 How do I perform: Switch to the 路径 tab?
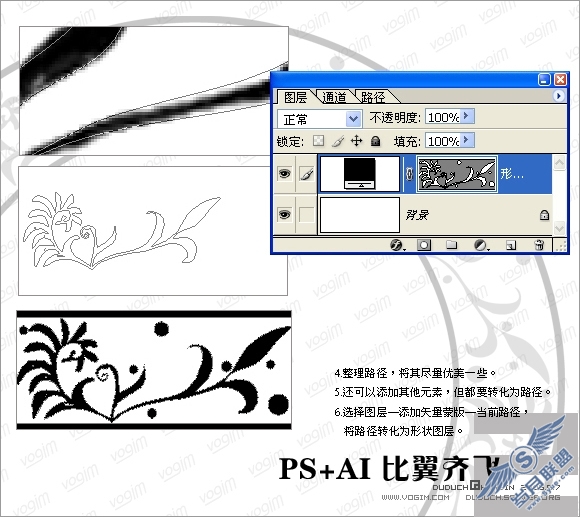[x=373, y=97]
